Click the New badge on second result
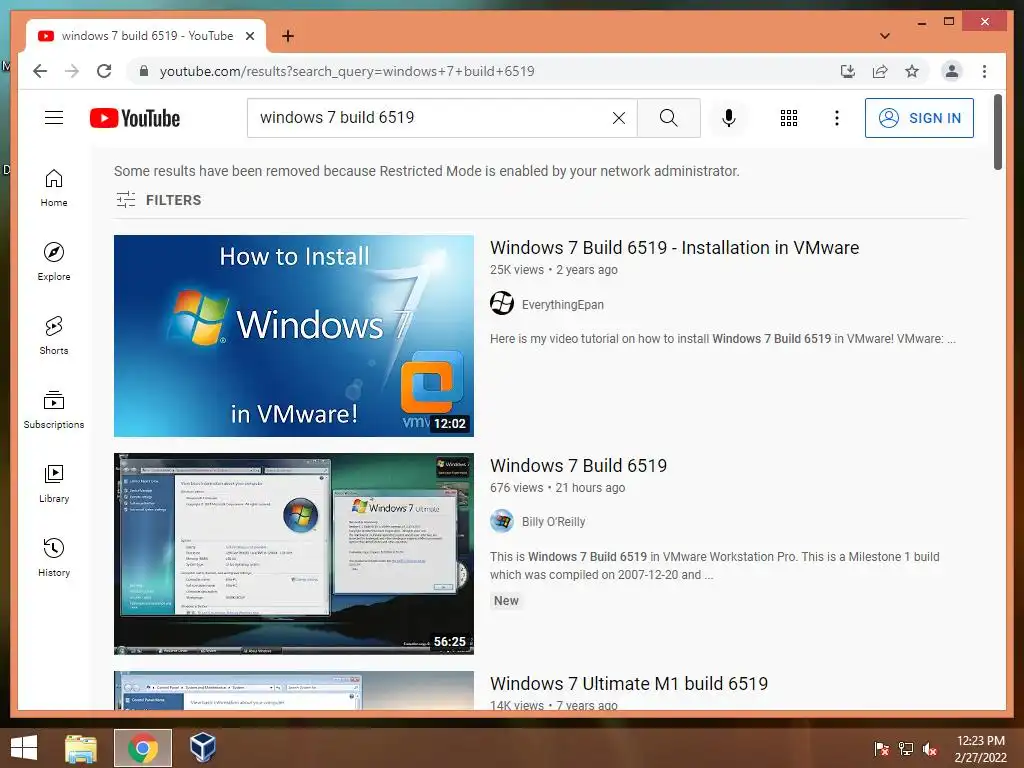Image resolution: width=1024 pixels, height=768 pixels. [506, 601]
